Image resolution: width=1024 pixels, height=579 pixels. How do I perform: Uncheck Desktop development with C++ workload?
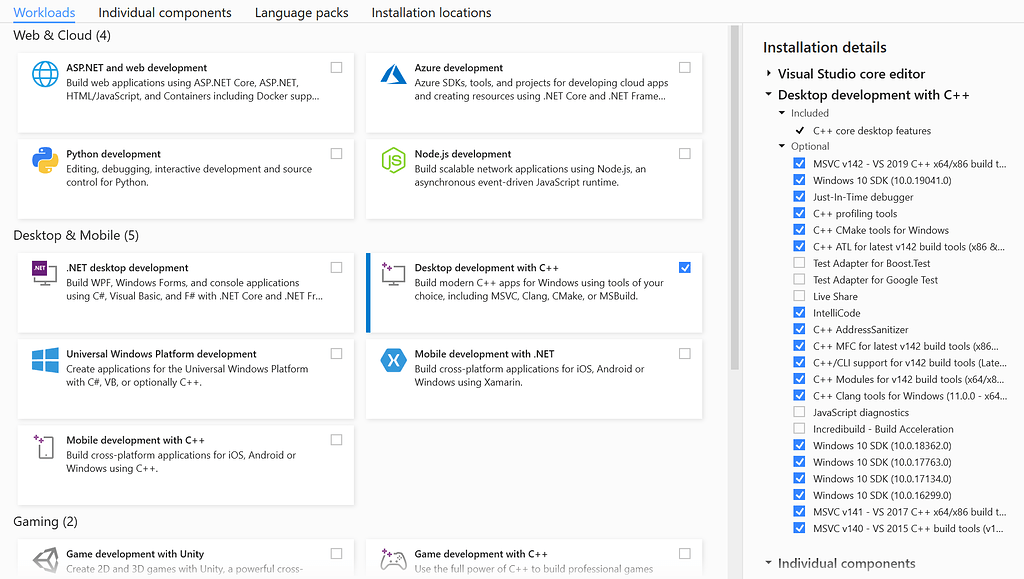(684, 268)
